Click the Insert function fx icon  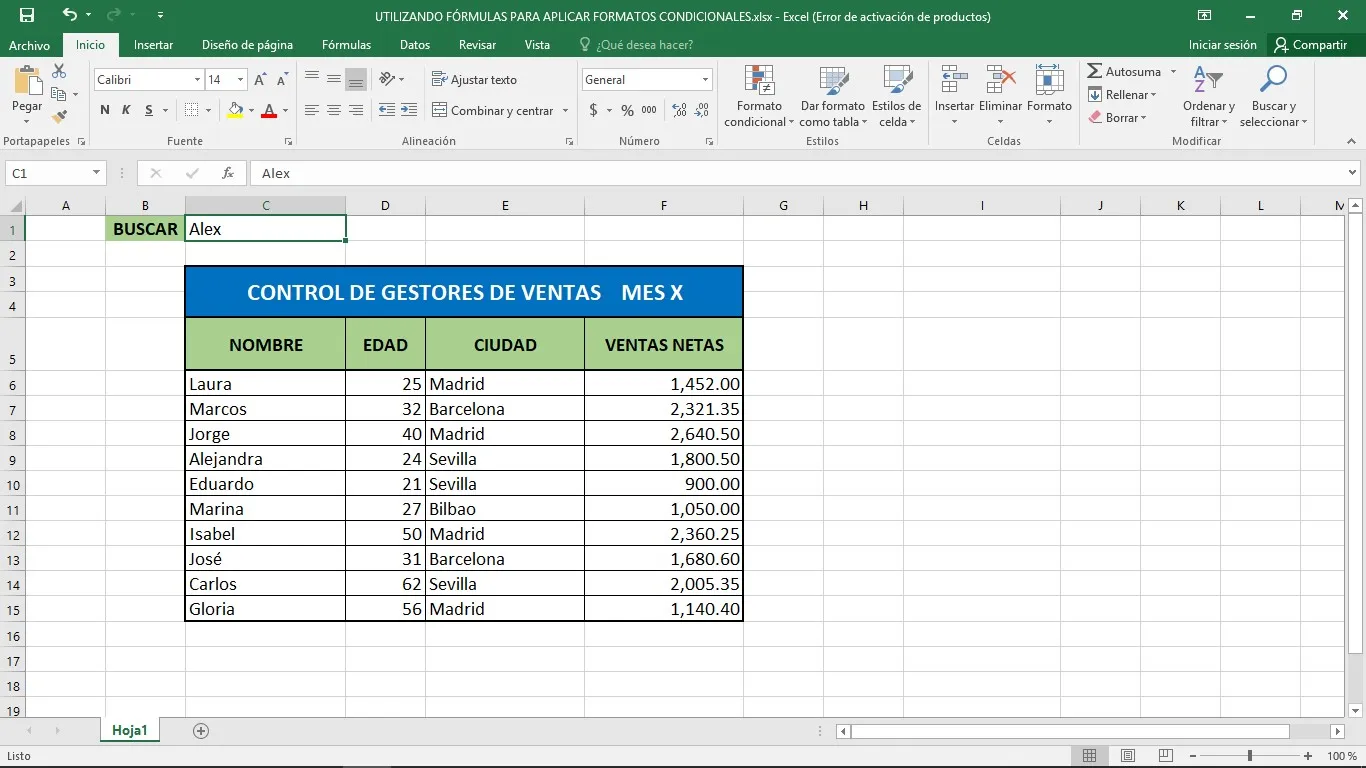tap(228, 173)
